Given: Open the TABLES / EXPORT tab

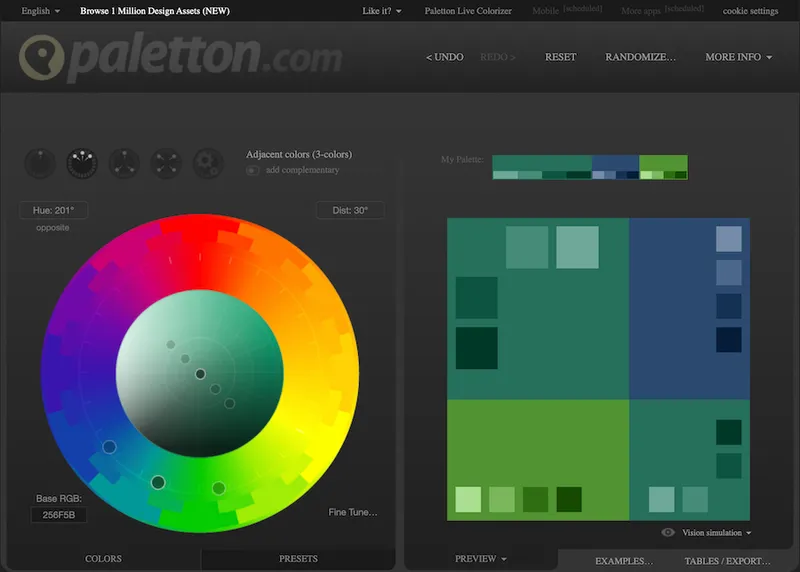Looking at the screenshot, I should point(728,561).
